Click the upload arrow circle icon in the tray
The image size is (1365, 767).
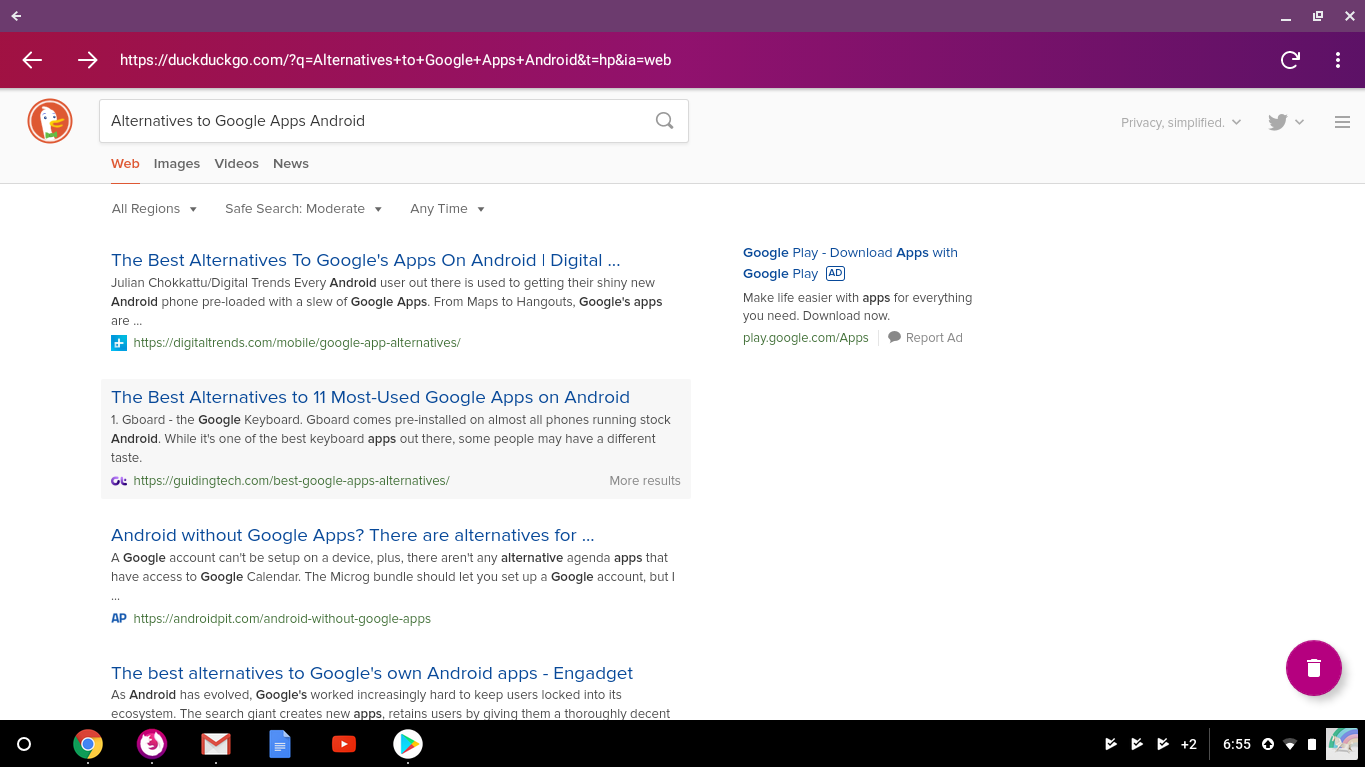pyautogui.click(x=1268, y=744)
